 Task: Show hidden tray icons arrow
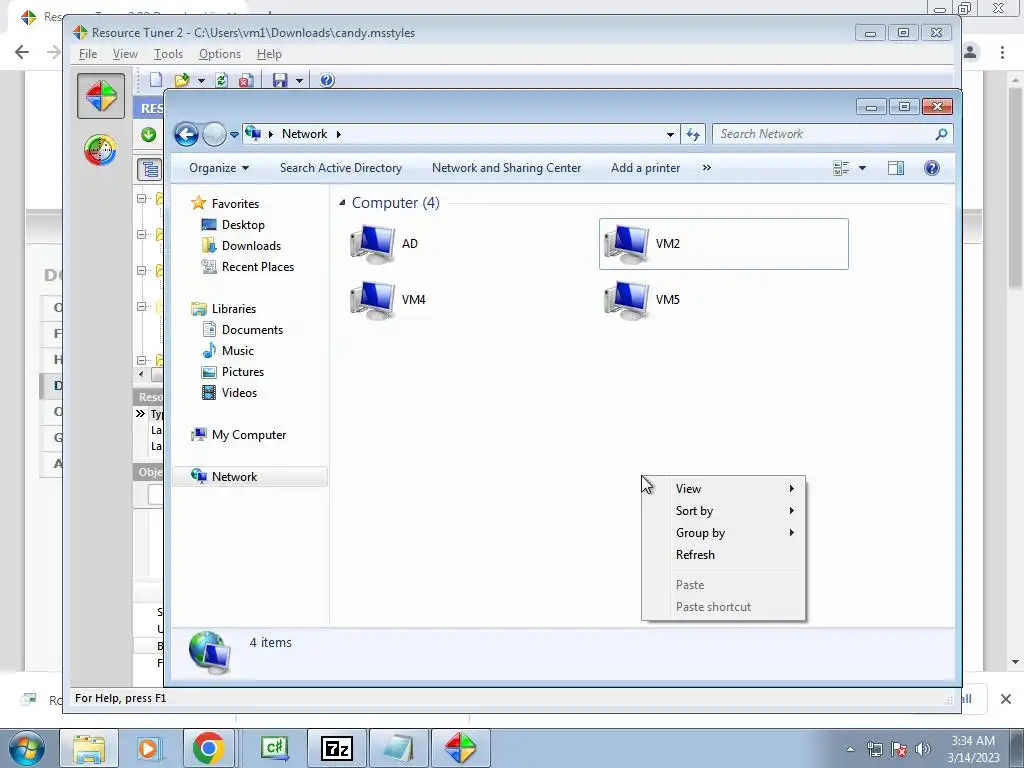click(x=850, y=749)
